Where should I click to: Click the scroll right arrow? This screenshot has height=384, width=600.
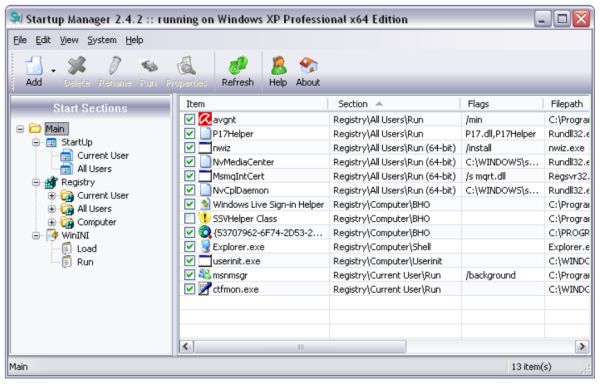pos(582,347)
